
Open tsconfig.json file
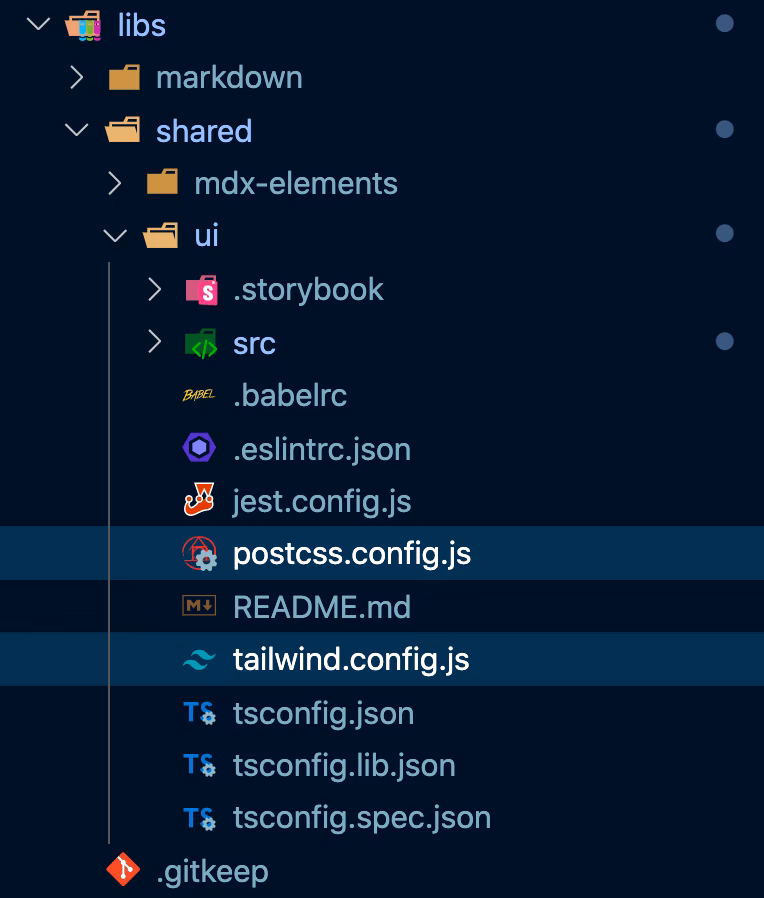point(323,713)
